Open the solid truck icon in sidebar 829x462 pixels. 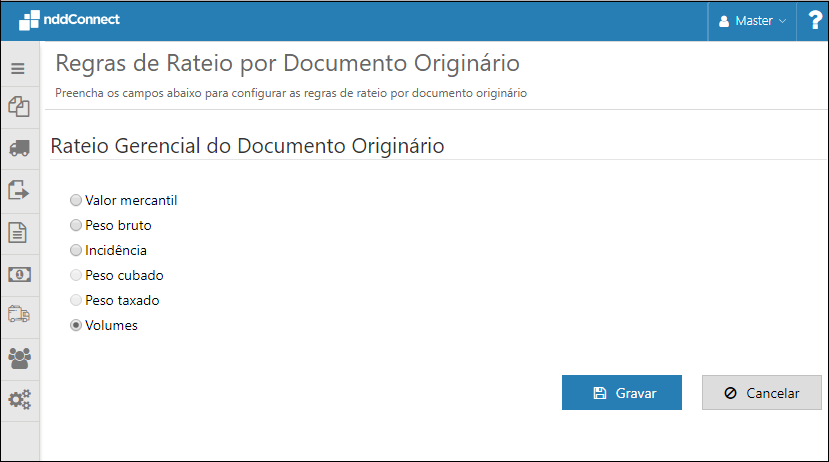[x=20, y=149]
